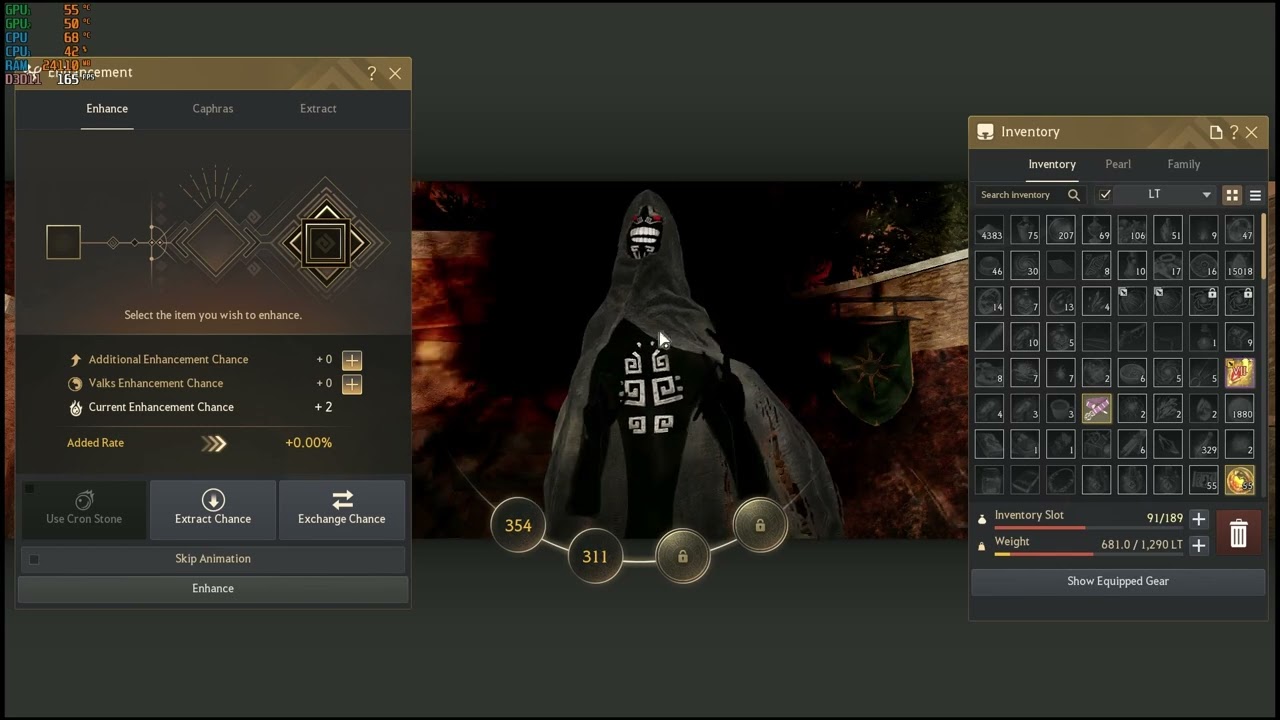Click the 91/189 inventory slot count
Image resolution: width=1280 pixels, height=720 pixels.
tap(1165, 519)
